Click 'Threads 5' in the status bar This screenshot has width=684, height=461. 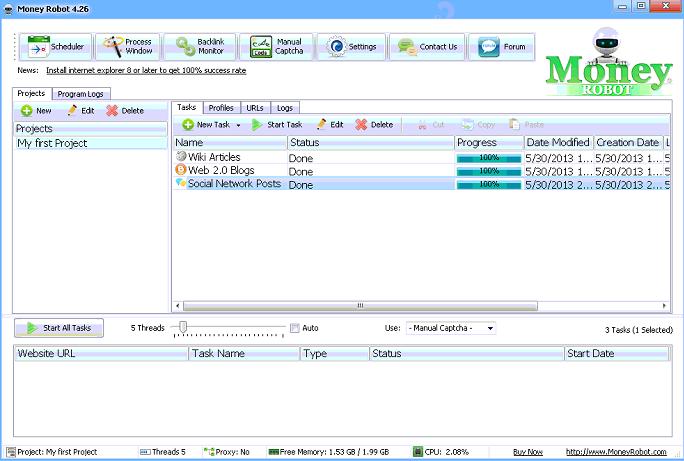tap(168, 452)
